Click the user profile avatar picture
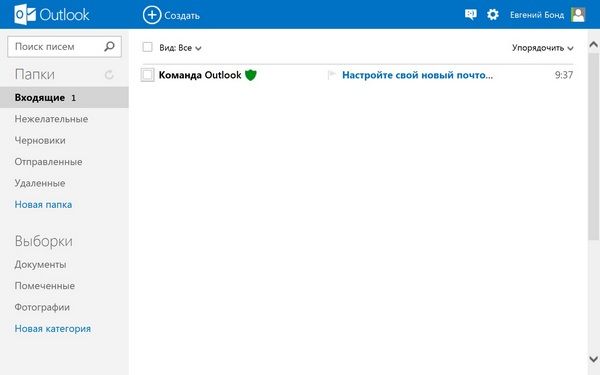Screen dimensions: 600x375 pos(578,15)
